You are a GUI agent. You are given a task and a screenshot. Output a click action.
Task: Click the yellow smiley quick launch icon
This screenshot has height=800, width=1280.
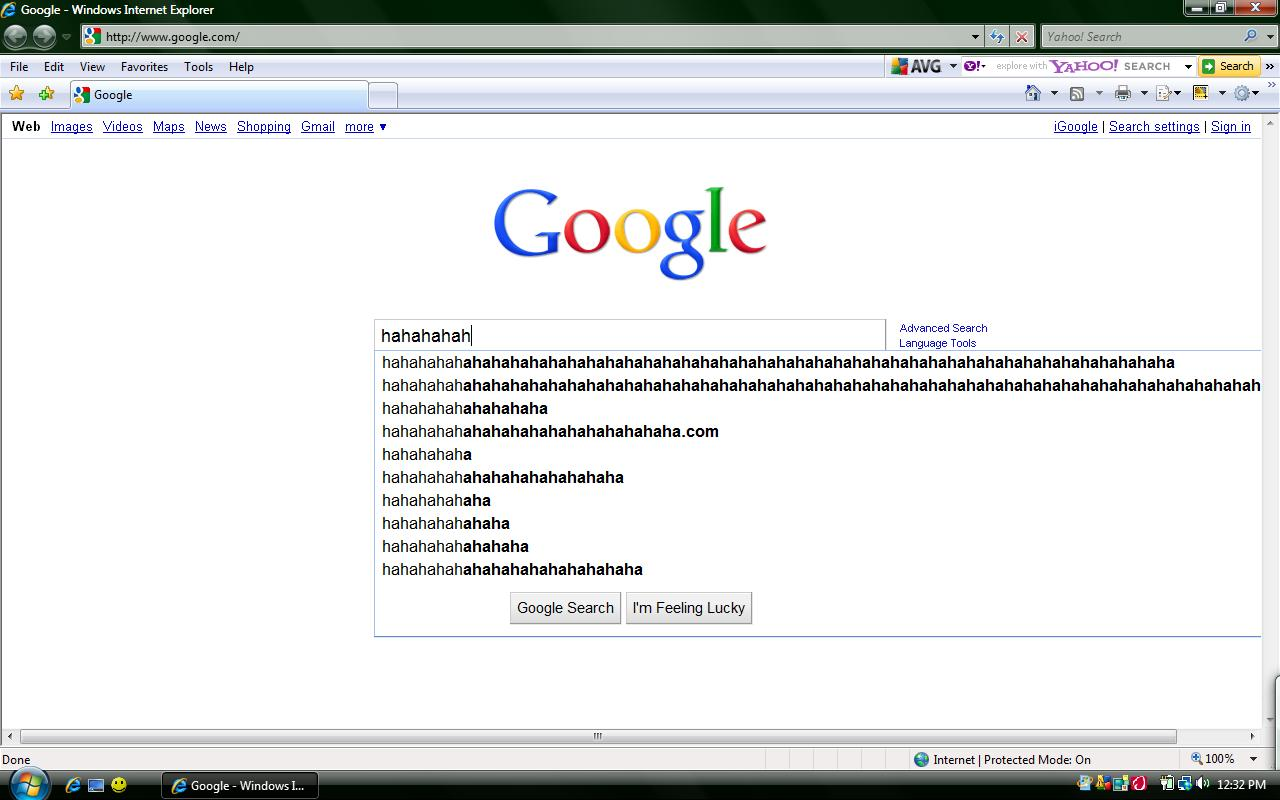(x=119, y=785)
